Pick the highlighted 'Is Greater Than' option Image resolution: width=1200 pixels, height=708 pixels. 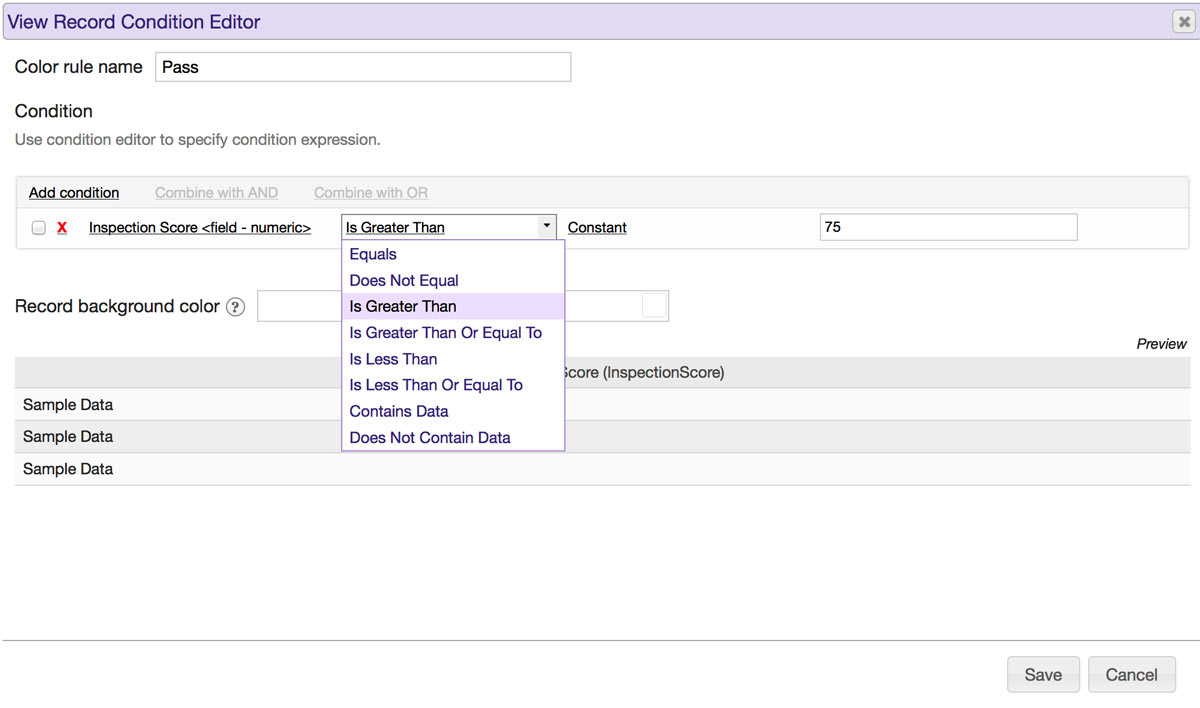coord(403,307)
